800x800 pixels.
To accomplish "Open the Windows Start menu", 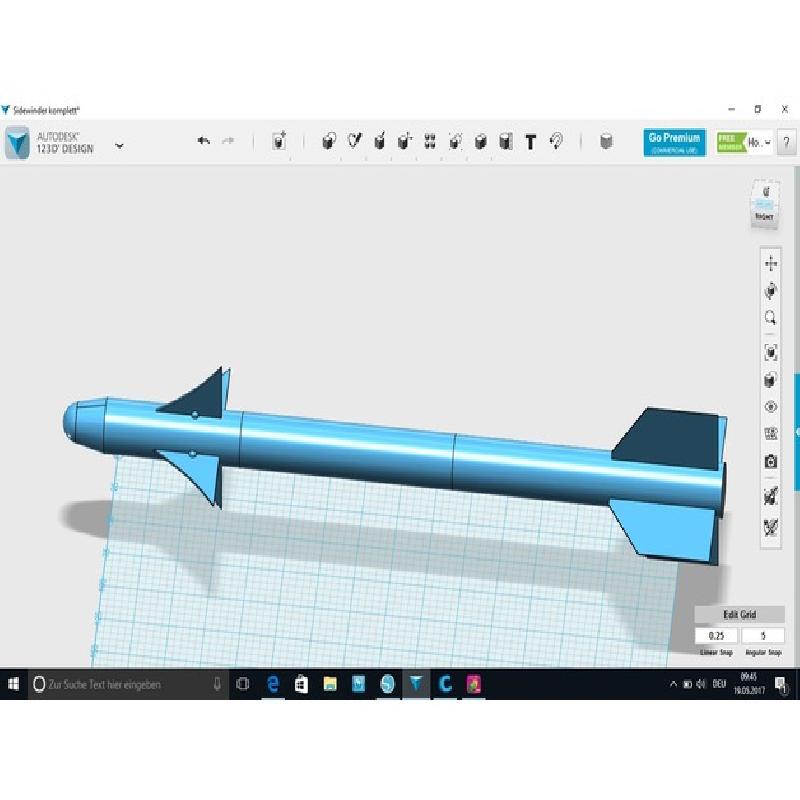I will (x=13, y=684).
